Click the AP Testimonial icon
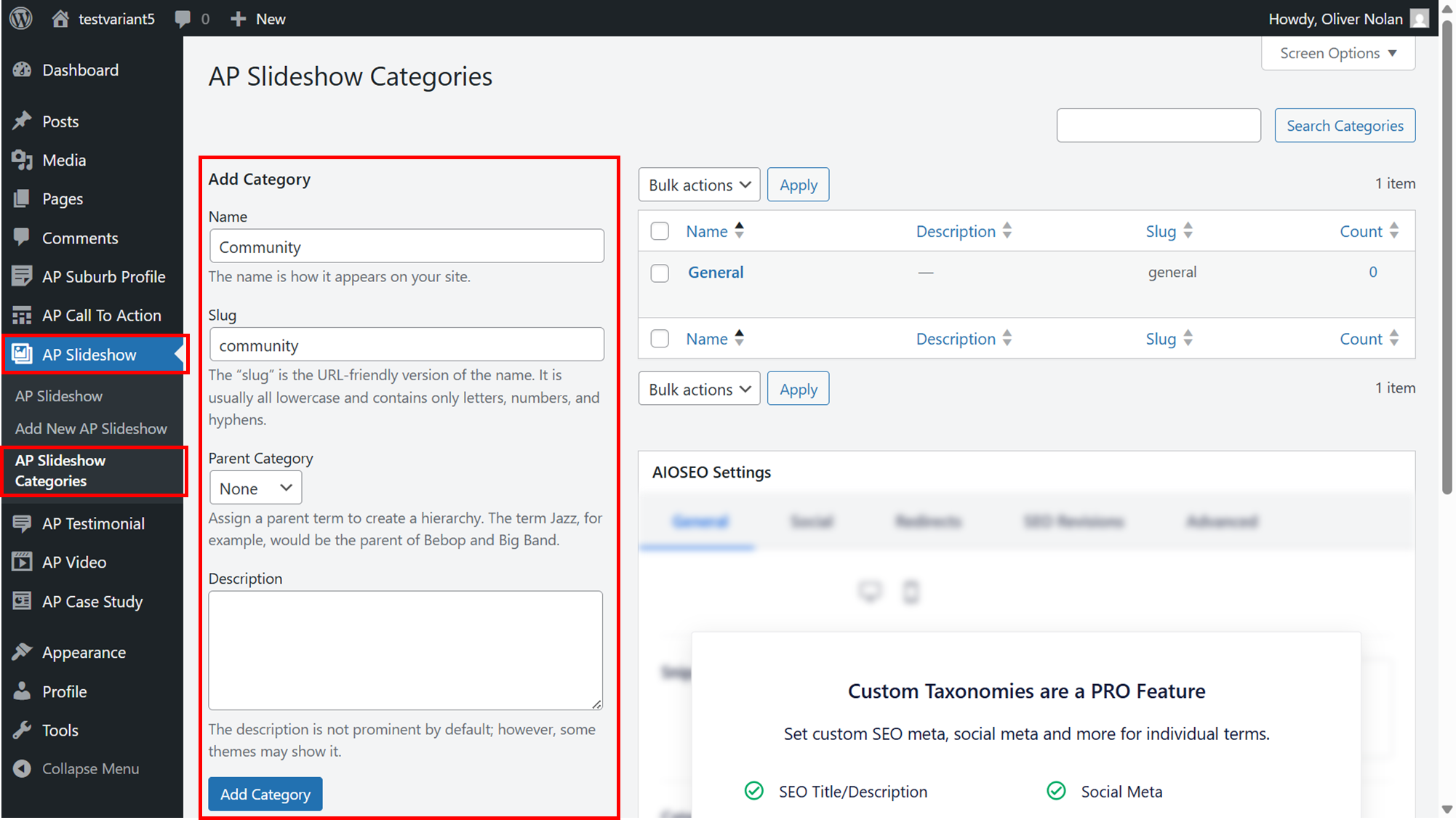This screenshot has height=820, width=1456. click(x=23, y=523)
